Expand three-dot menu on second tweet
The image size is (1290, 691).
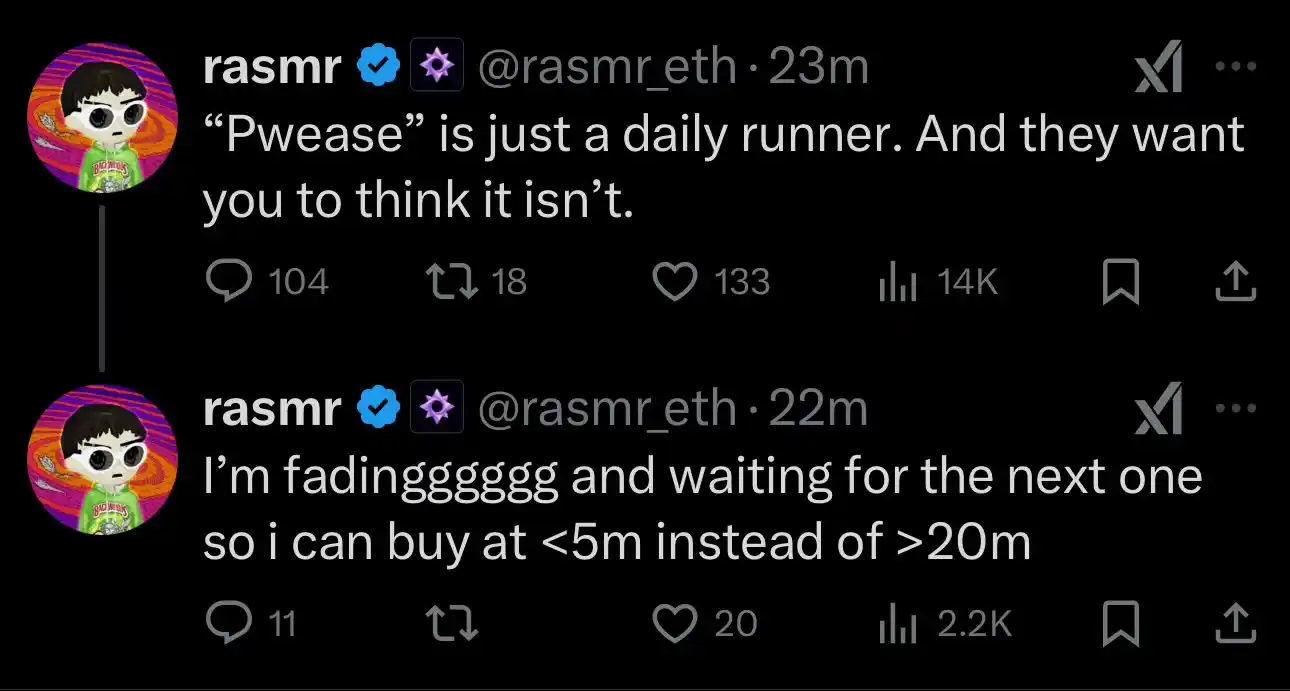(1235, 408)
